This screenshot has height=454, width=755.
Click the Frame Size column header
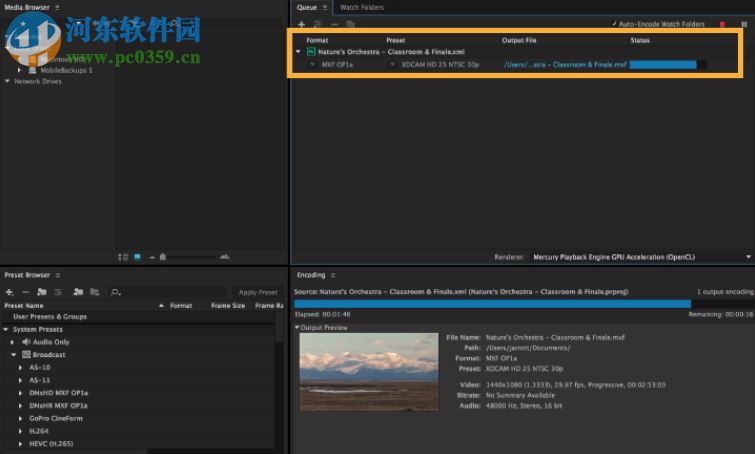[228, 306]
